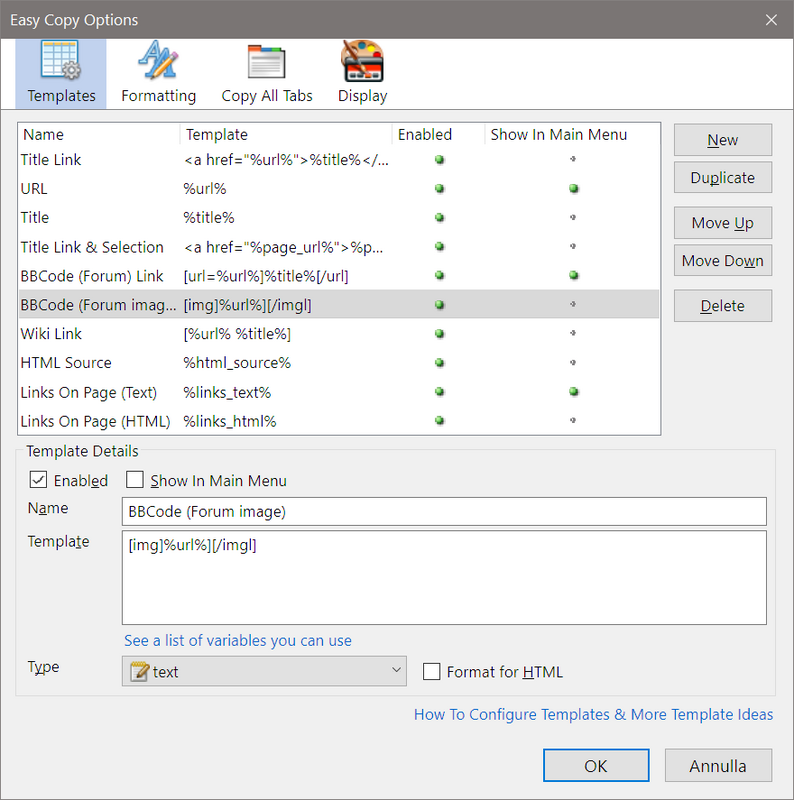
Task: Select the Links On Page (Text) row
Action: click(339, 392)
